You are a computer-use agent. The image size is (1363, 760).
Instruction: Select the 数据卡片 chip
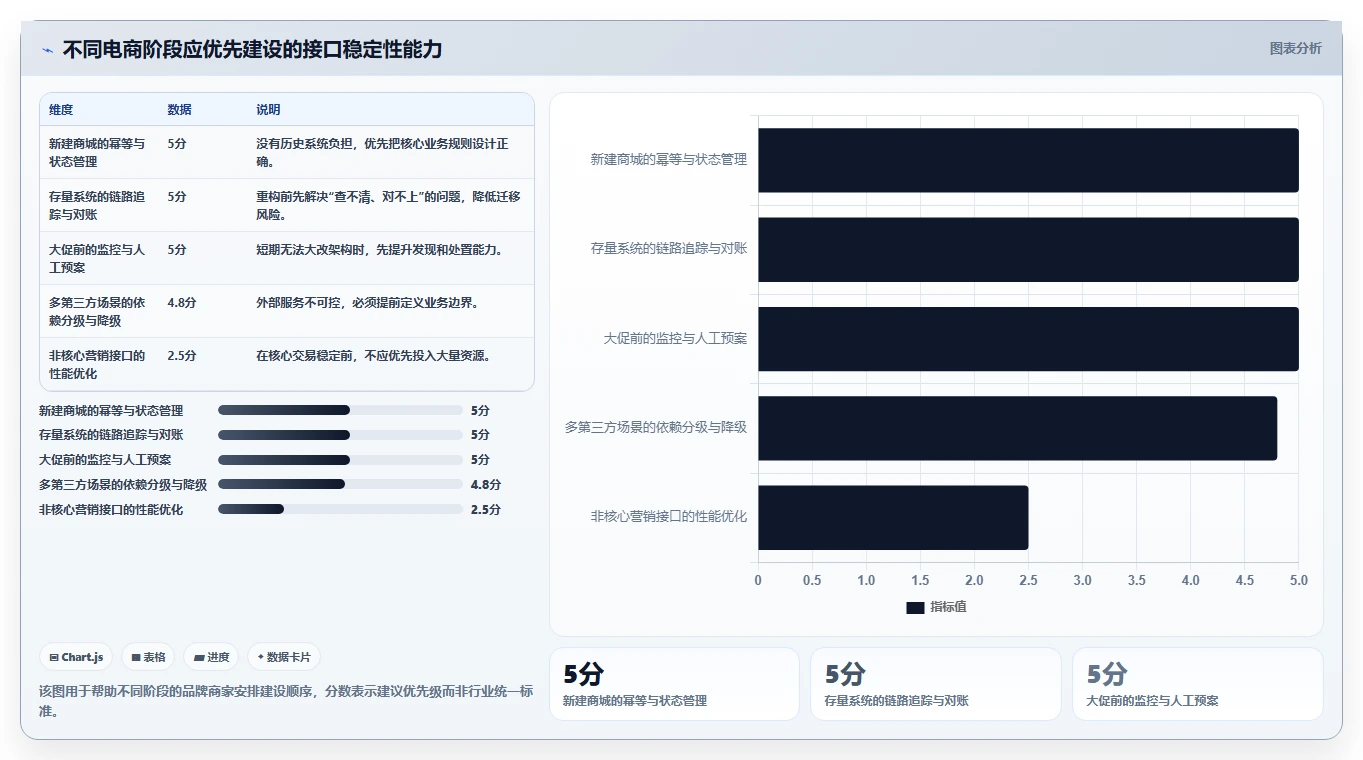[284, 657]
